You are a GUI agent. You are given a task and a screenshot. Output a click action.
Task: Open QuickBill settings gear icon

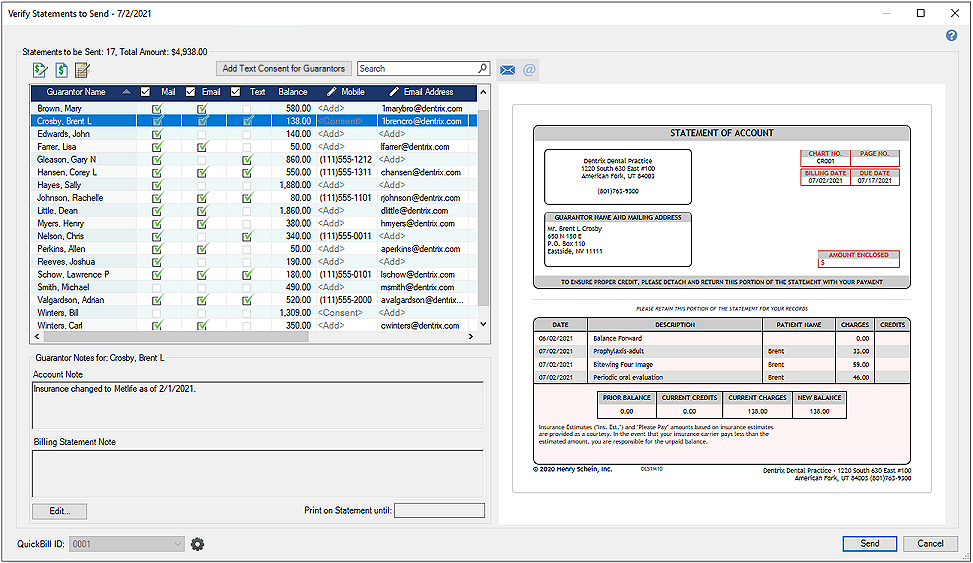tap(197, 544)
